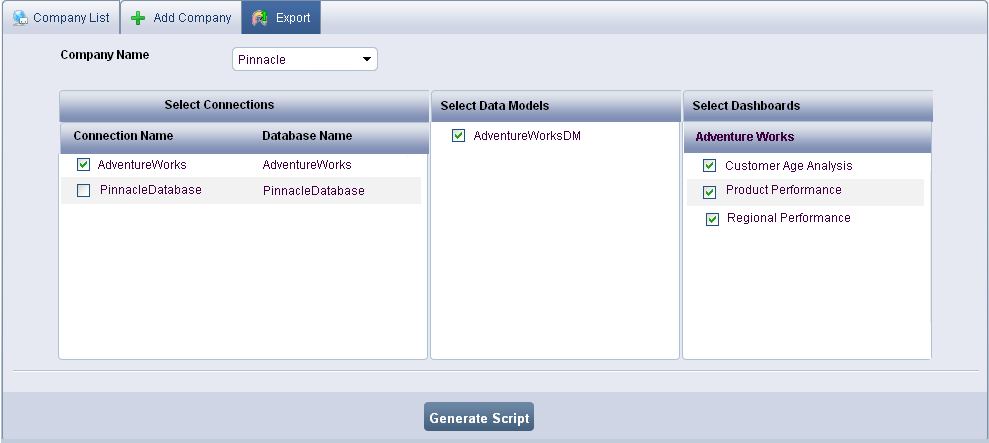Click the green plus Add Company icon
Image resolution: width=989 pixels, height=443 pixels.
[x=139, y=18]
